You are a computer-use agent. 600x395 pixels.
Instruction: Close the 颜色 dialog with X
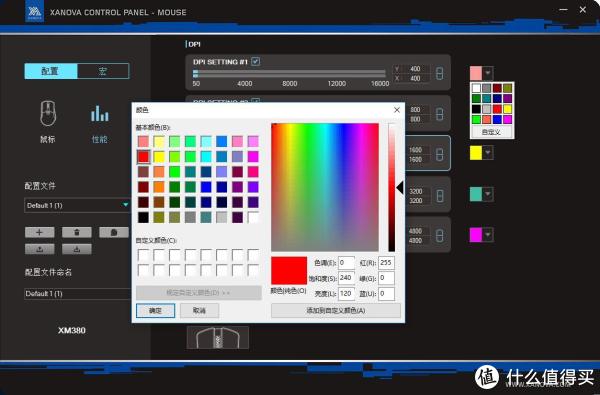(x=397, y=110)
